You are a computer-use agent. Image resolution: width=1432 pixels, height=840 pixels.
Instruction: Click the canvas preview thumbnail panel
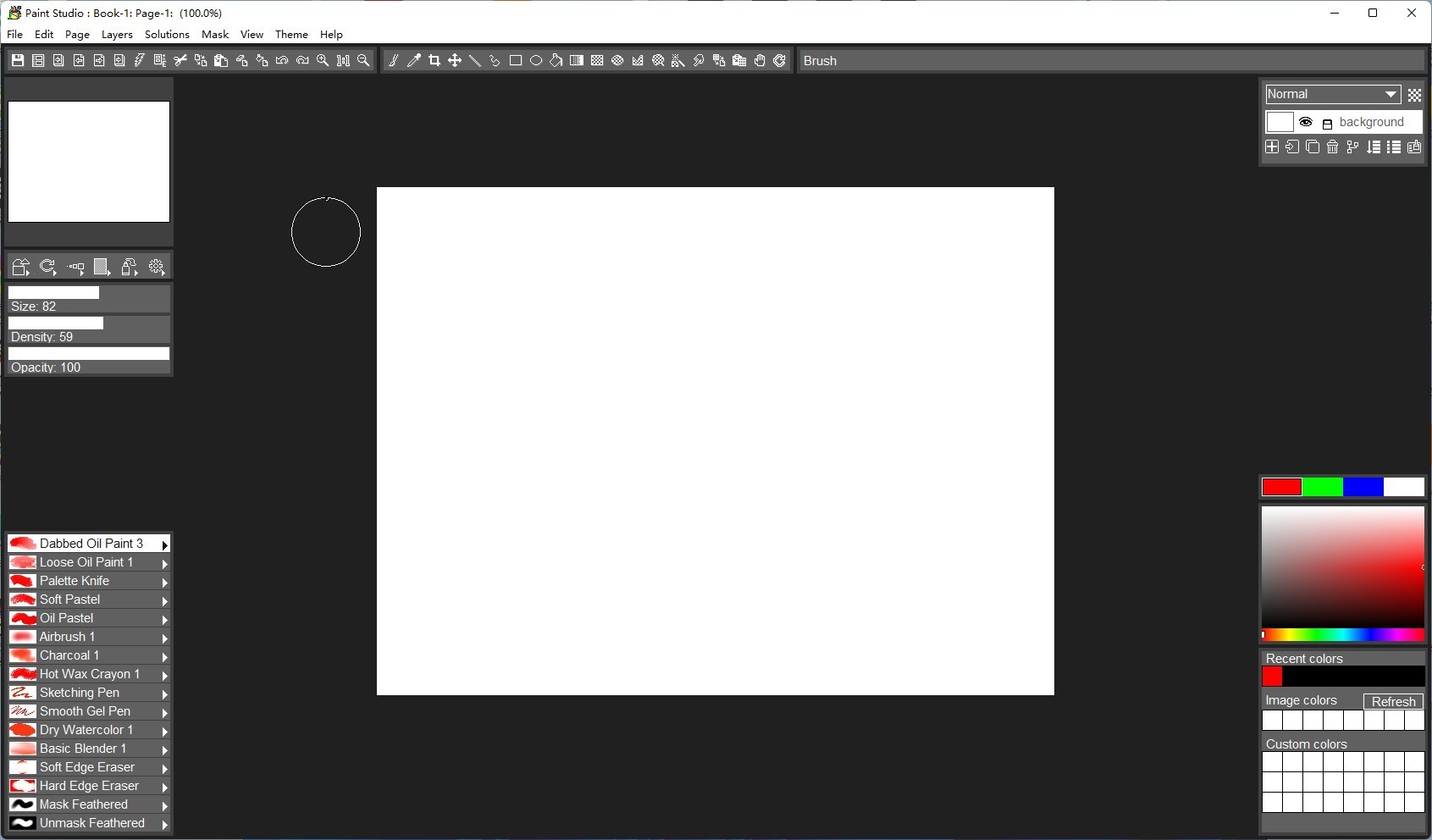point(88,161)
